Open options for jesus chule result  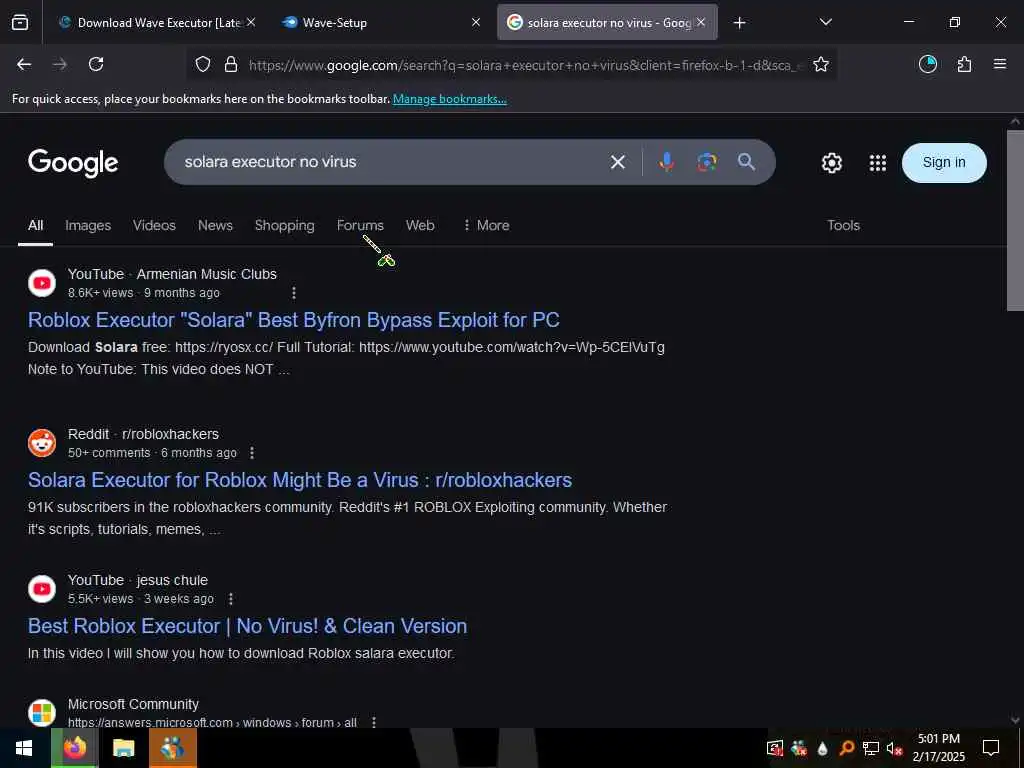(x=231, y=599)
